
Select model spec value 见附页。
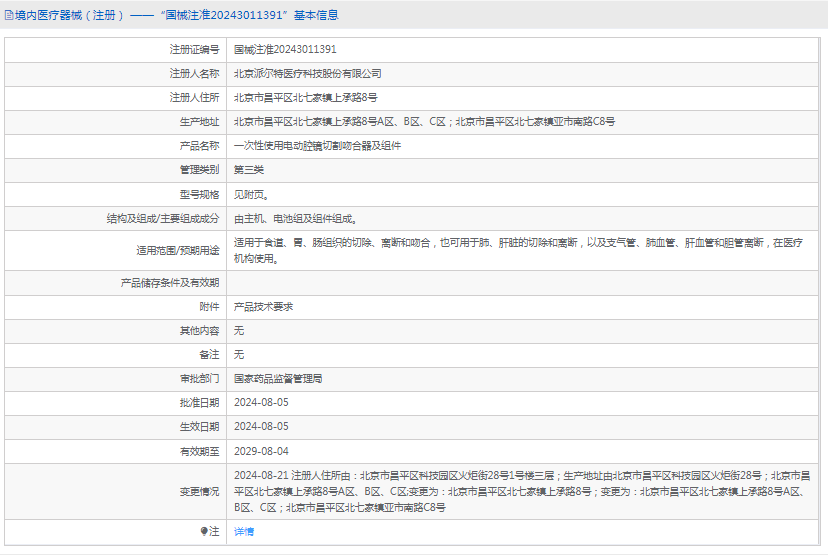(252, 195)
